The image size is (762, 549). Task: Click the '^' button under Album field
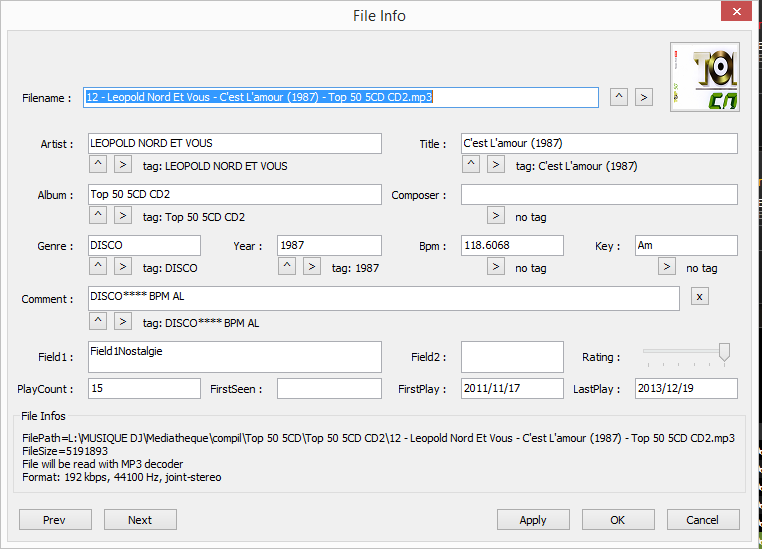[x=98, y=216]
